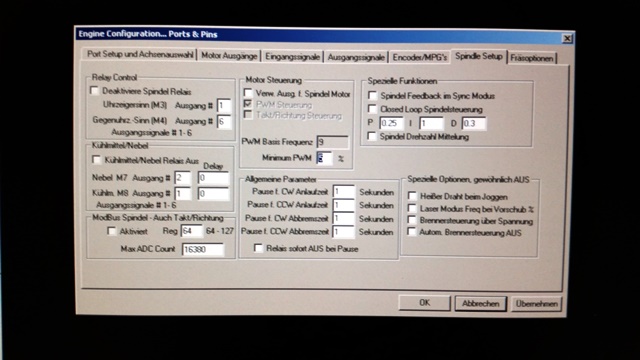Apply settings with Übernehmen button
This screenshot has height=360, width=640.
coord(536,304)
